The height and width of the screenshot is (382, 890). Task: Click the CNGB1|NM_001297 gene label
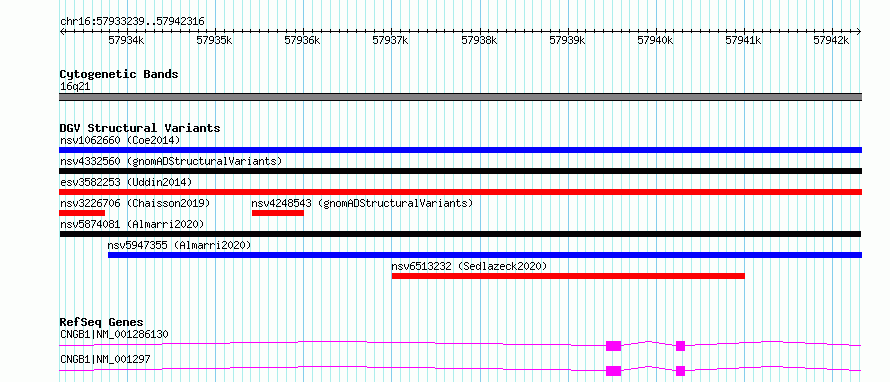pyautogui.click(x=105, y=359)
